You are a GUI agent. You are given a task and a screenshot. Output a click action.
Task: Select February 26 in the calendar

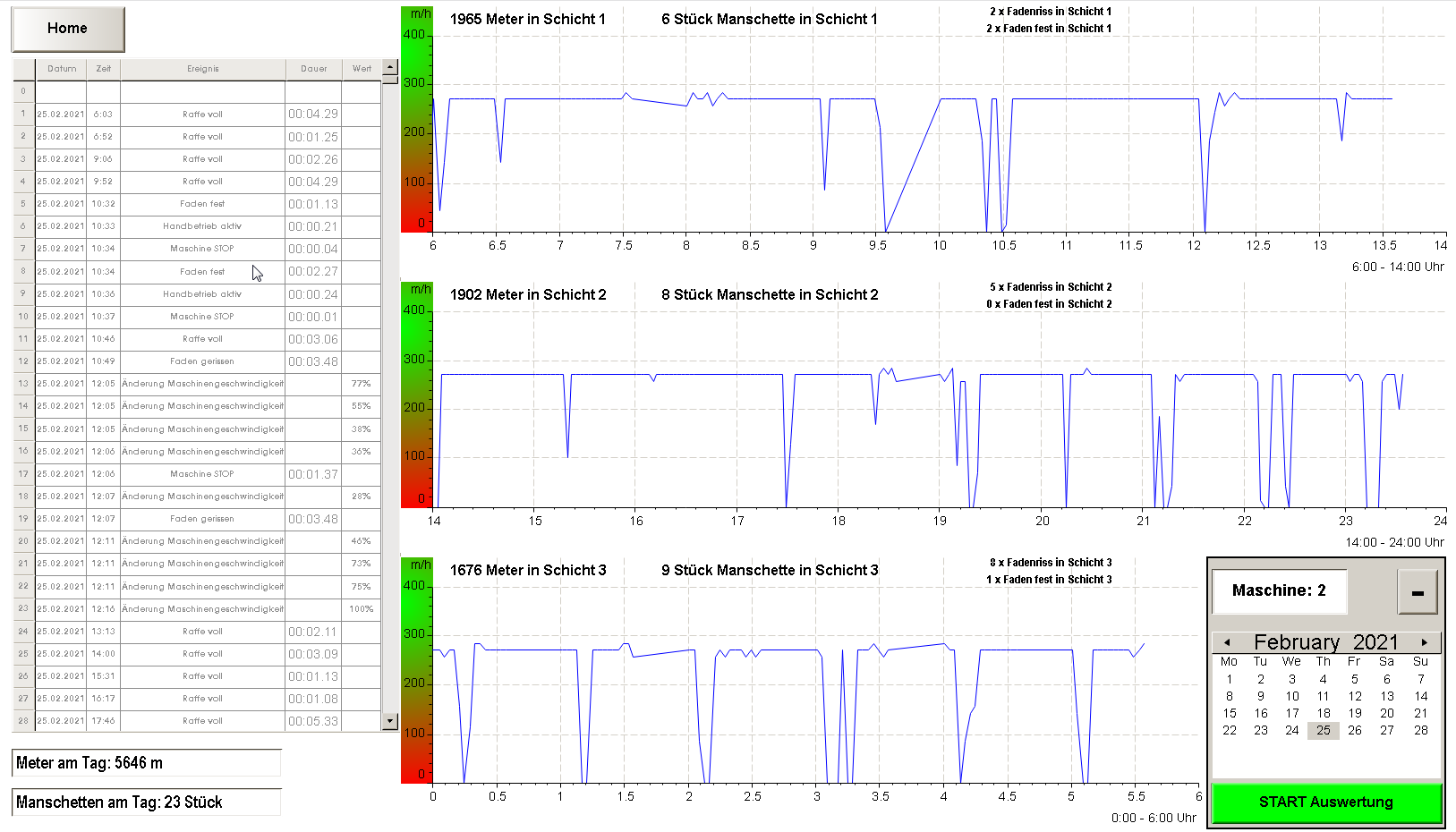coord(1355,730)
